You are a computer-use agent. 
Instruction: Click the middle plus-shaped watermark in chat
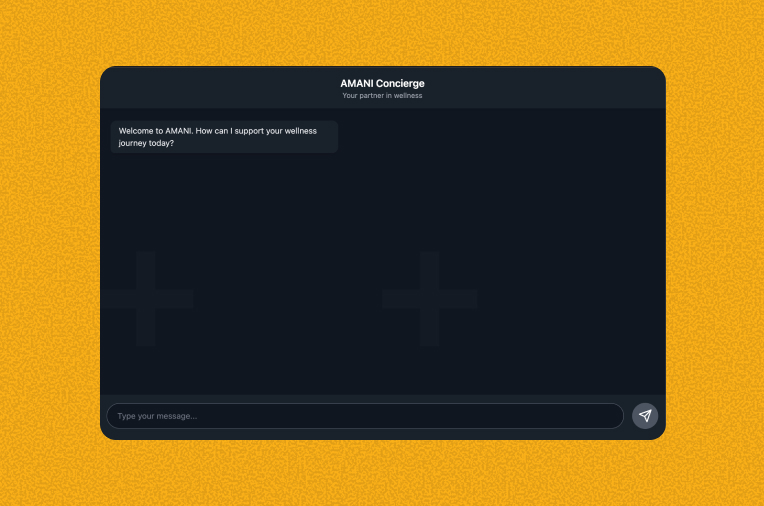click(x=429, y=298)
